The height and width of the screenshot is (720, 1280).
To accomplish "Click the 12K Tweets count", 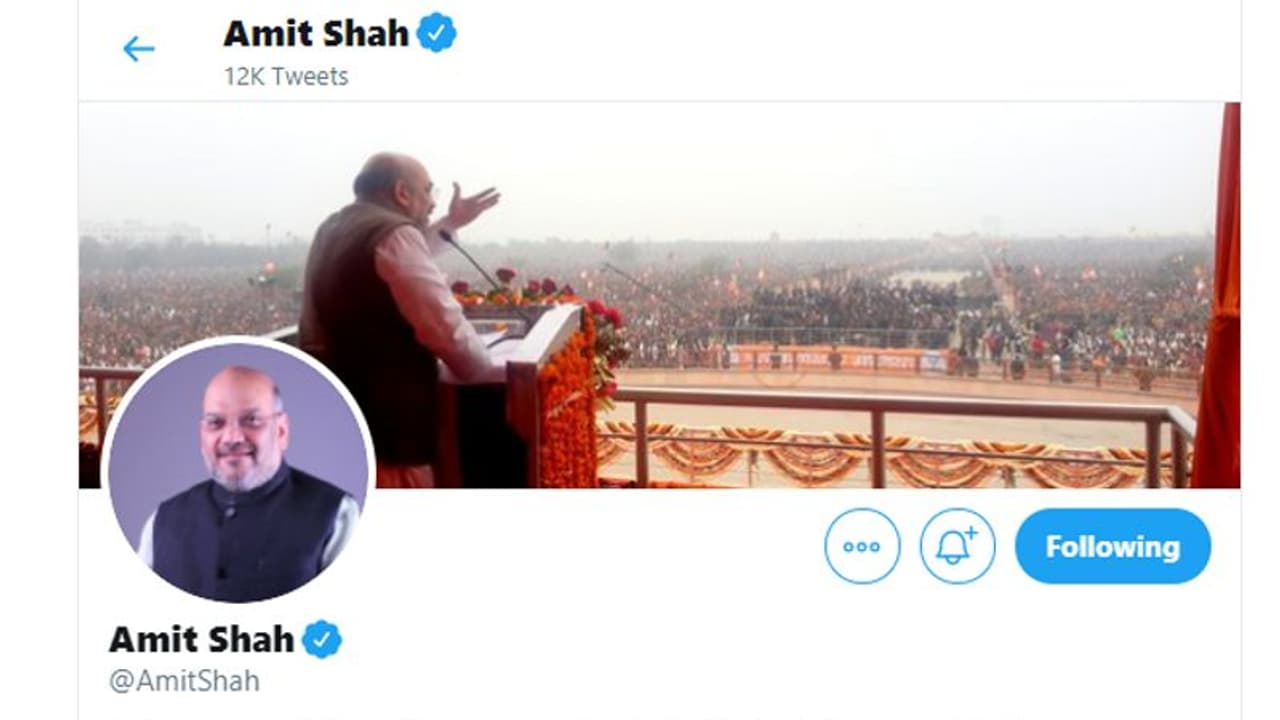I will (286, 77).
